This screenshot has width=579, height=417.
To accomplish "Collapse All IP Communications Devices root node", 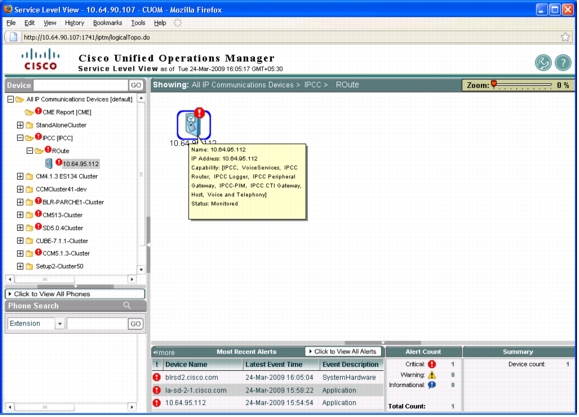I will click(11, 99).
